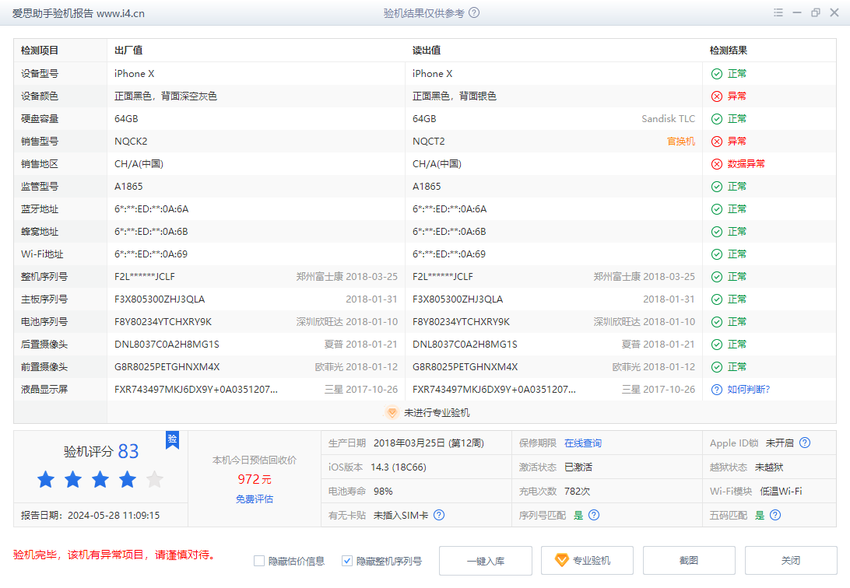Click the factory sales model NQCK2

coord(131,141)
